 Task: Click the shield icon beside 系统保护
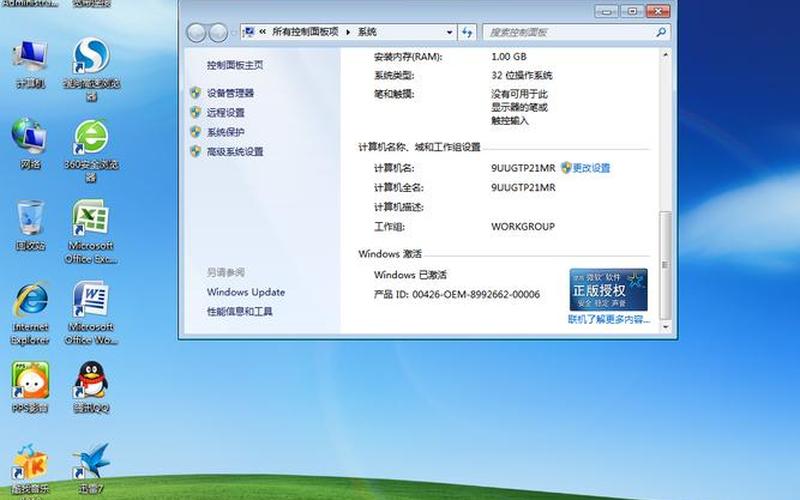click(x=195, y=132)
